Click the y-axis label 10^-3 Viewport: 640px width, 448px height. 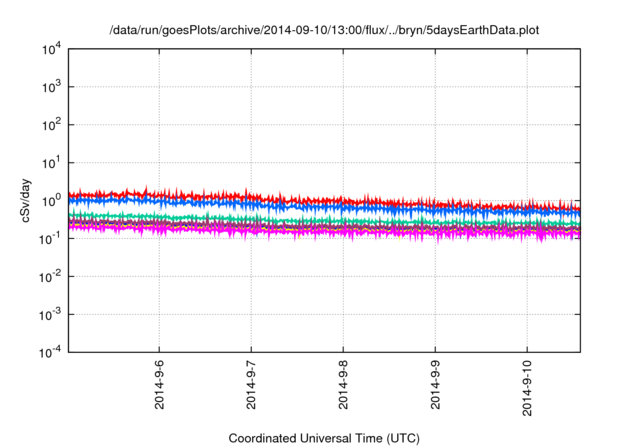(51, 315)
